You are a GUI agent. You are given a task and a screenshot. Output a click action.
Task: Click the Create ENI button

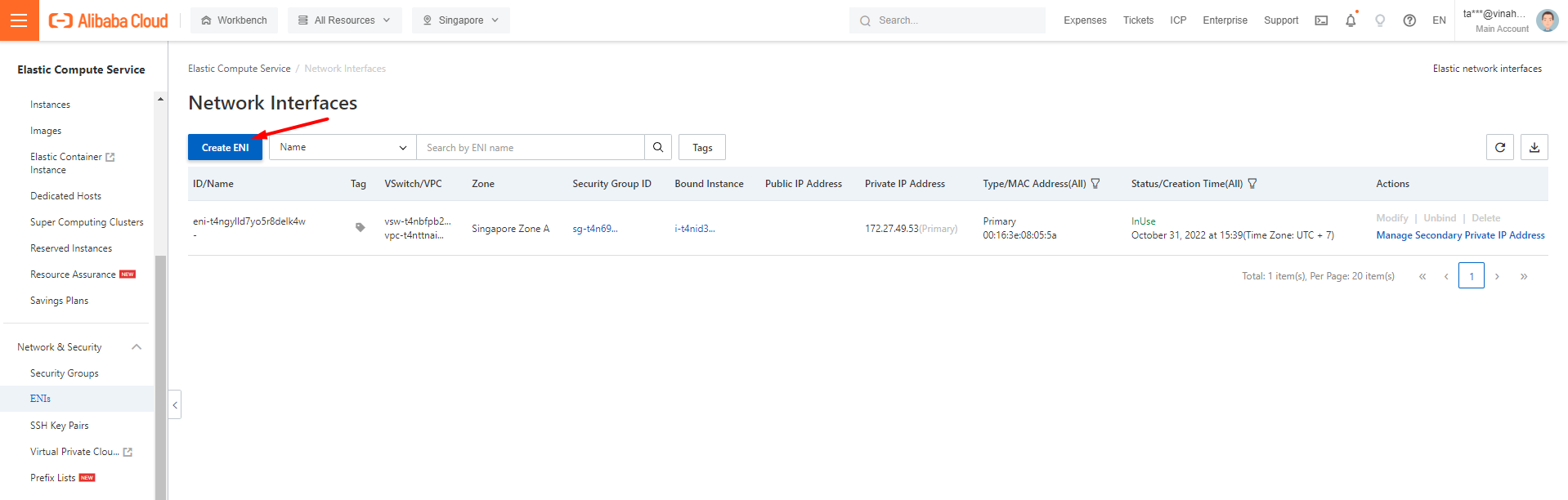tap(225, 148)
